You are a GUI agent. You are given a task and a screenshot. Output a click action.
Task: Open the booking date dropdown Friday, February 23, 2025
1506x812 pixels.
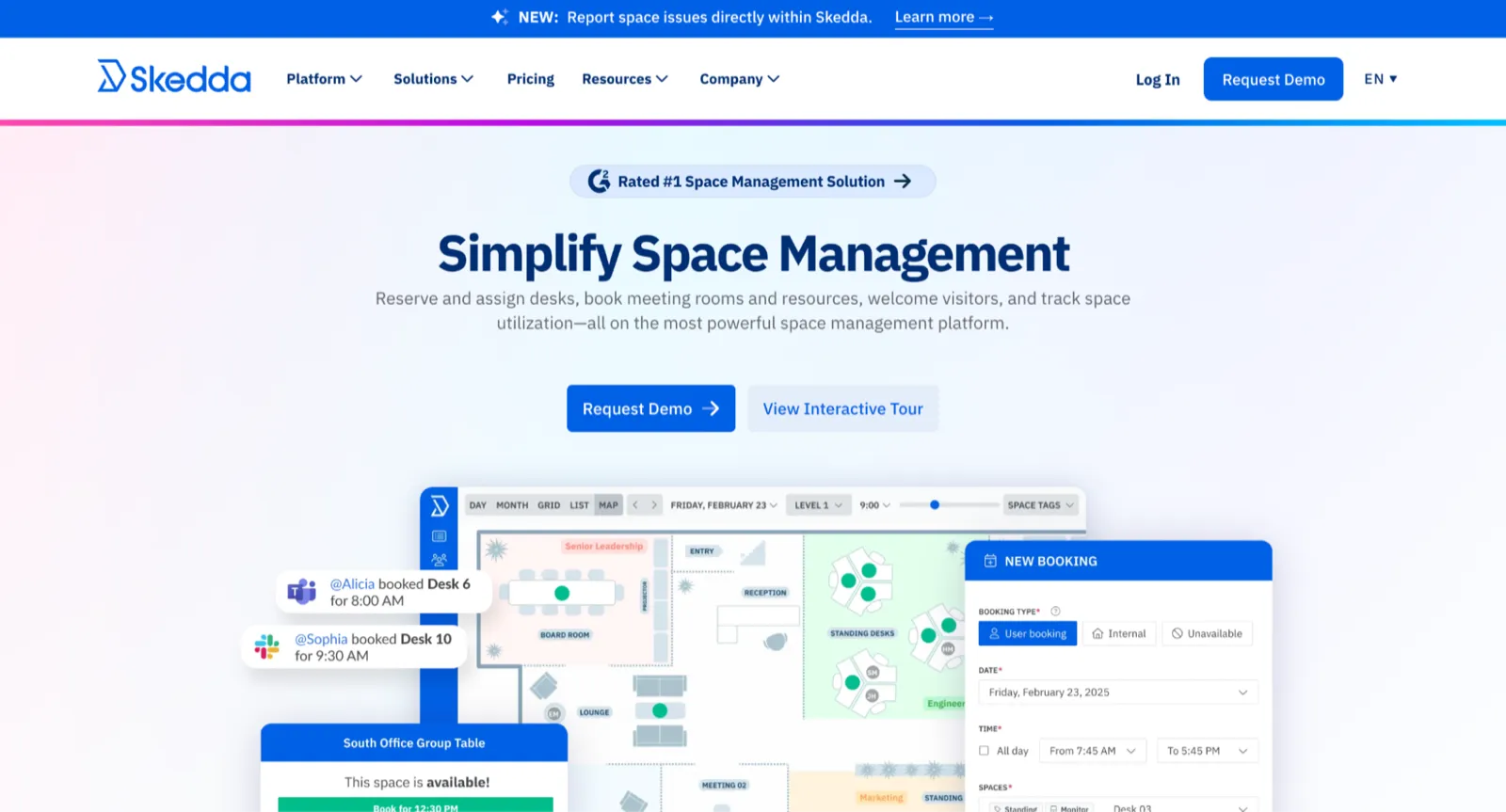pos(1118,693)
